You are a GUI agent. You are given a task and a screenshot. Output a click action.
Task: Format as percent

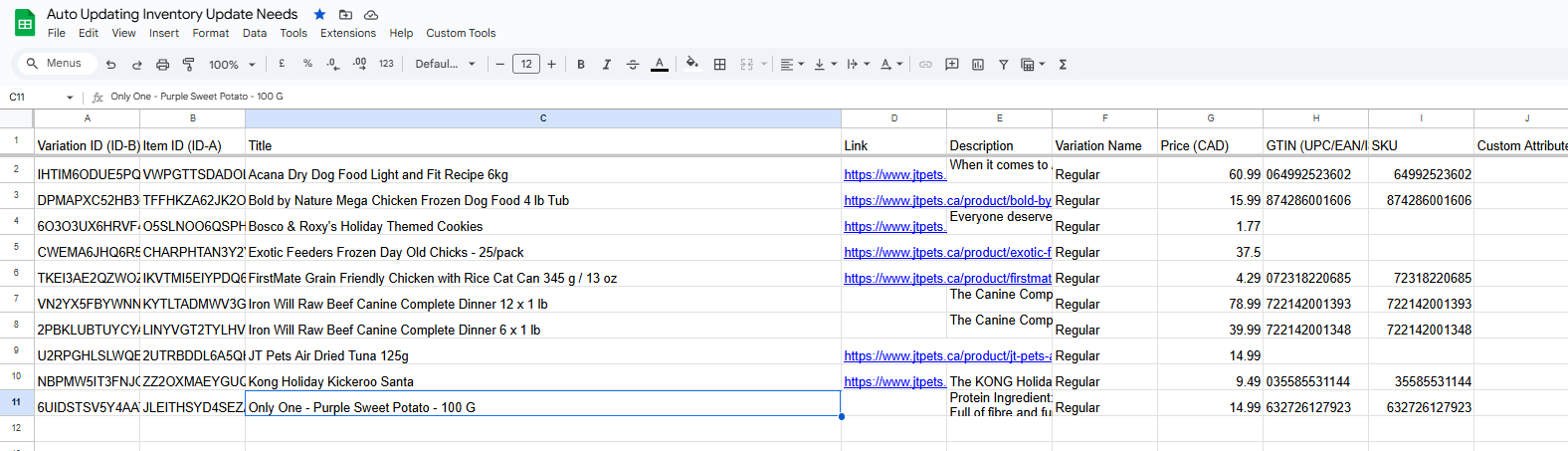coord(307,64)
